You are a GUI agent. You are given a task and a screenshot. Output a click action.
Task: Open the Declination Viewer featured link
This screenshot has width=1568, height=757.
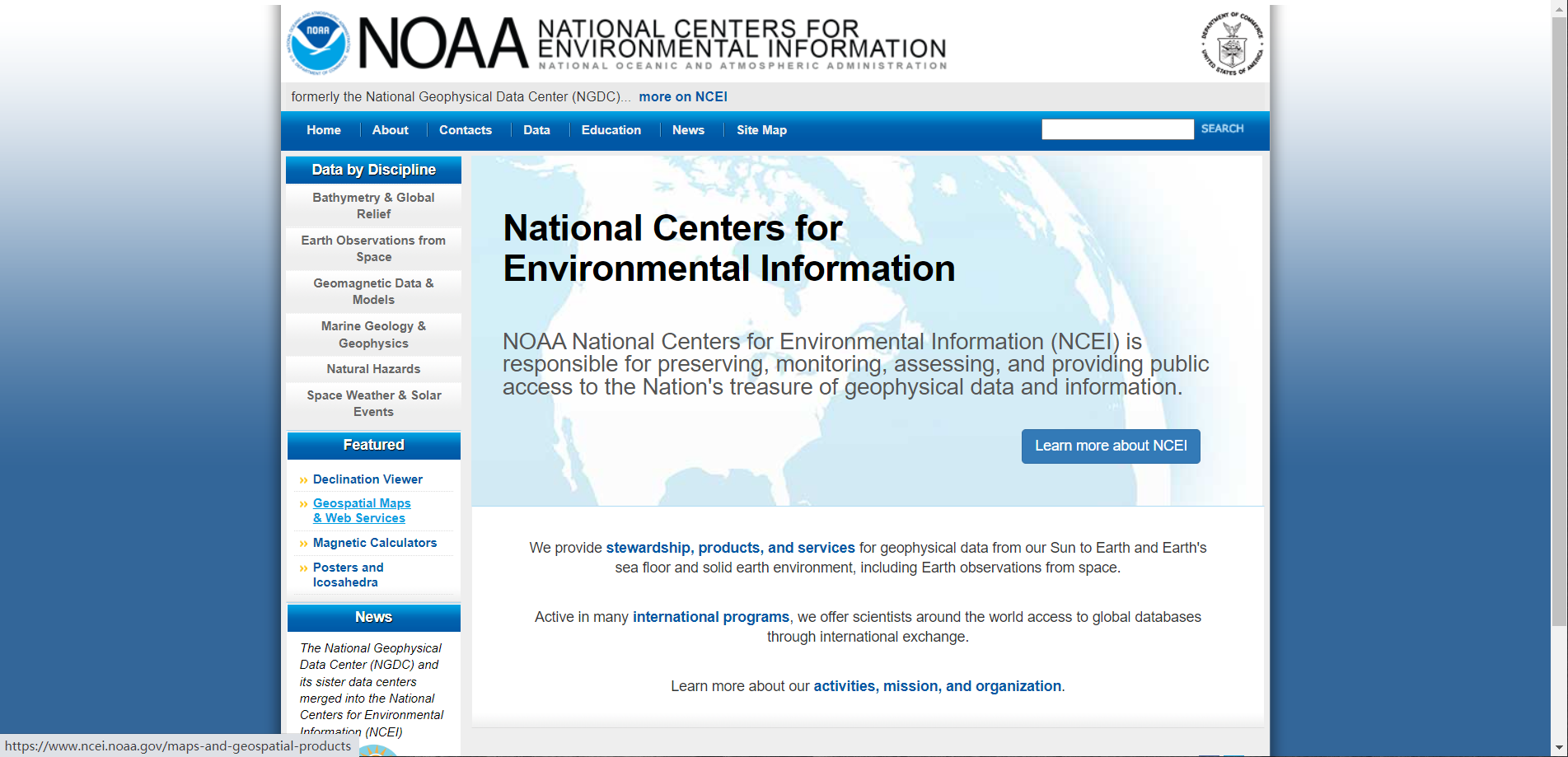367,479
